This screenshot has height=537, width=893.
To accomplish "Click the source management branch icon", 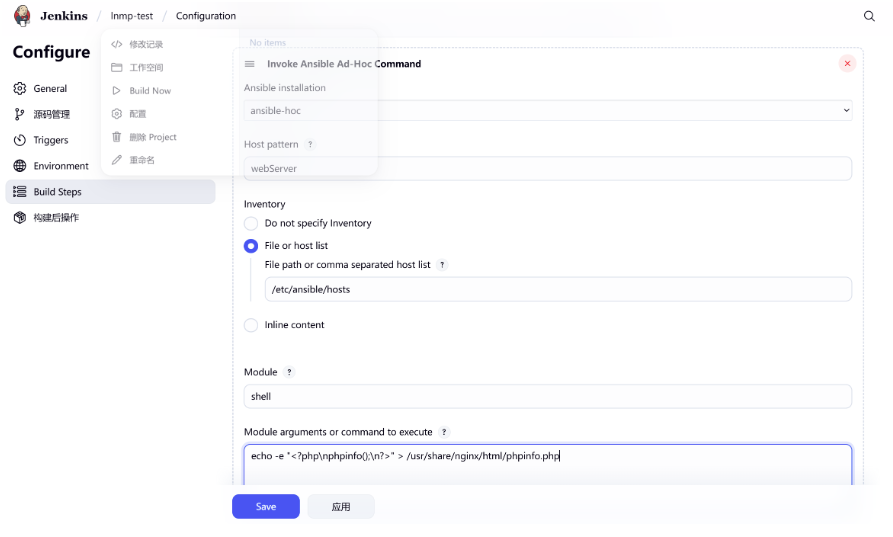I will [x=20, y=114].
